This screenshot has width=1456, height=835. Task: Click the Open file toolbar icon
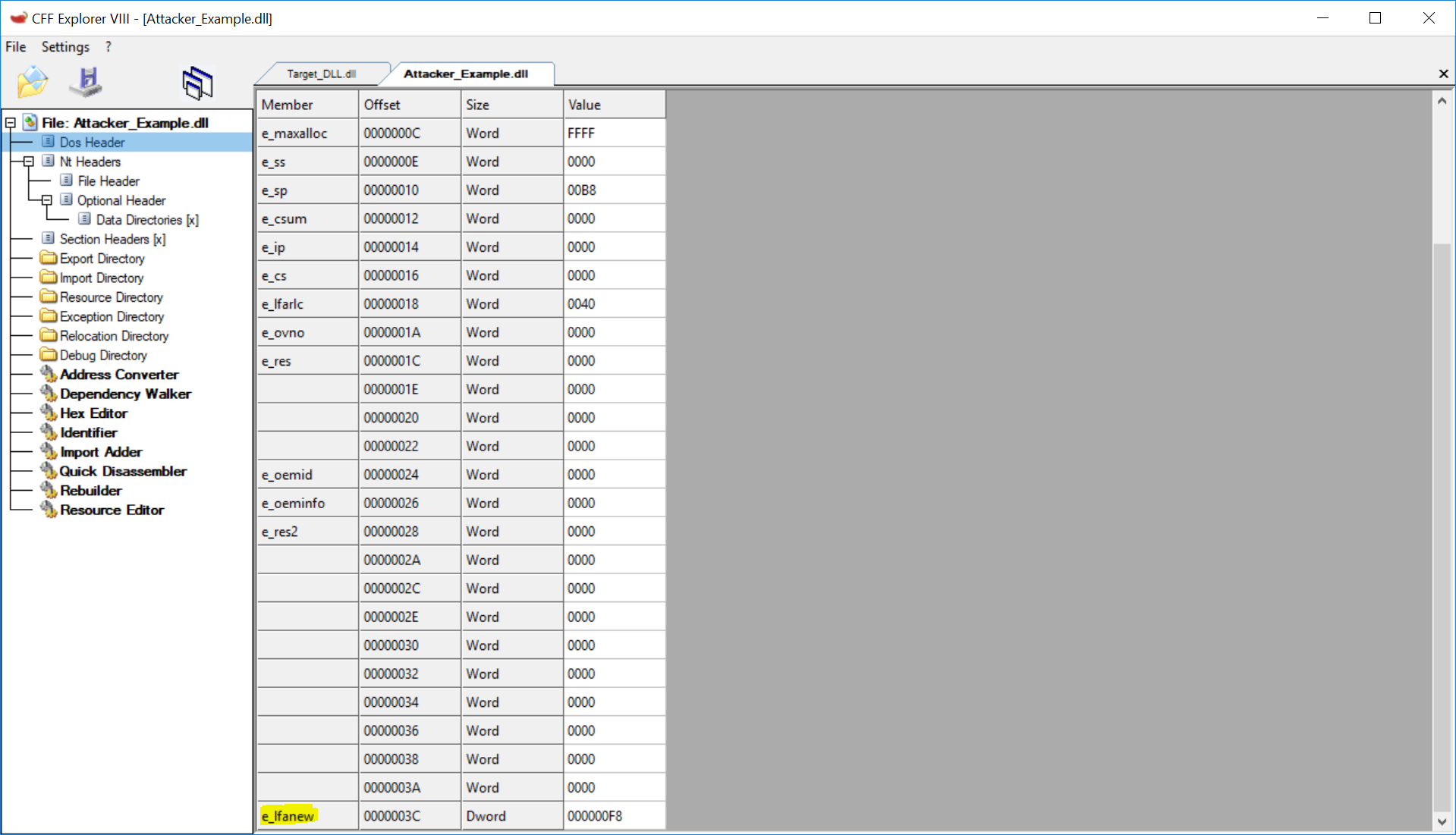pyautogui.click(x=33, y=82)
